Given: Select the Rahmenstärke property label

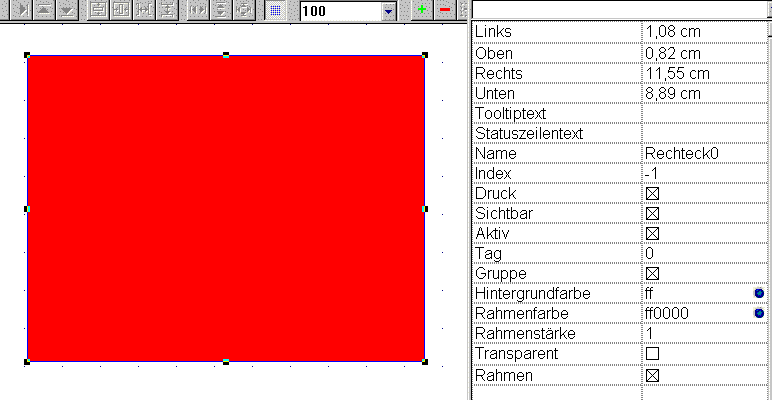Looking at the screenshot, I should (525, 333).
